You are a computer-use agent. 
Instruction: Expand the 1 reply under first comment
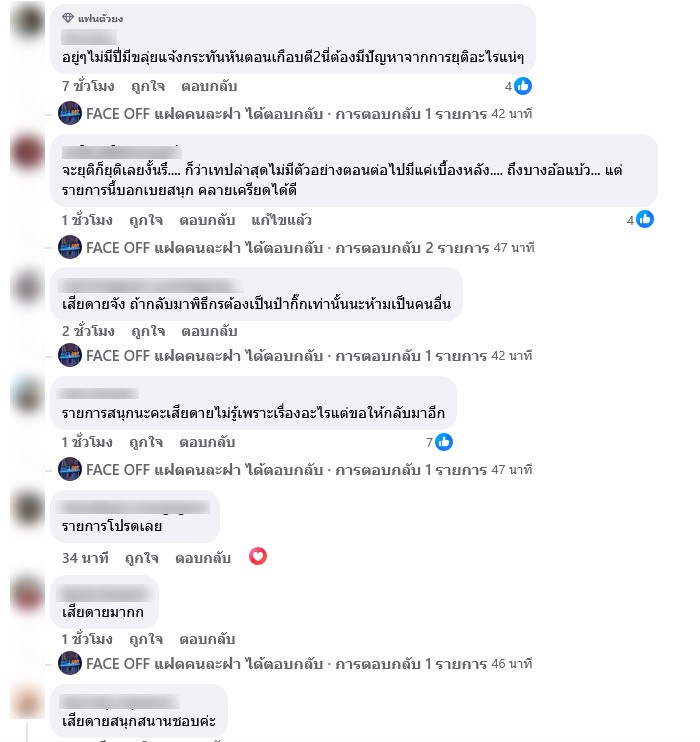pos(309,114)
